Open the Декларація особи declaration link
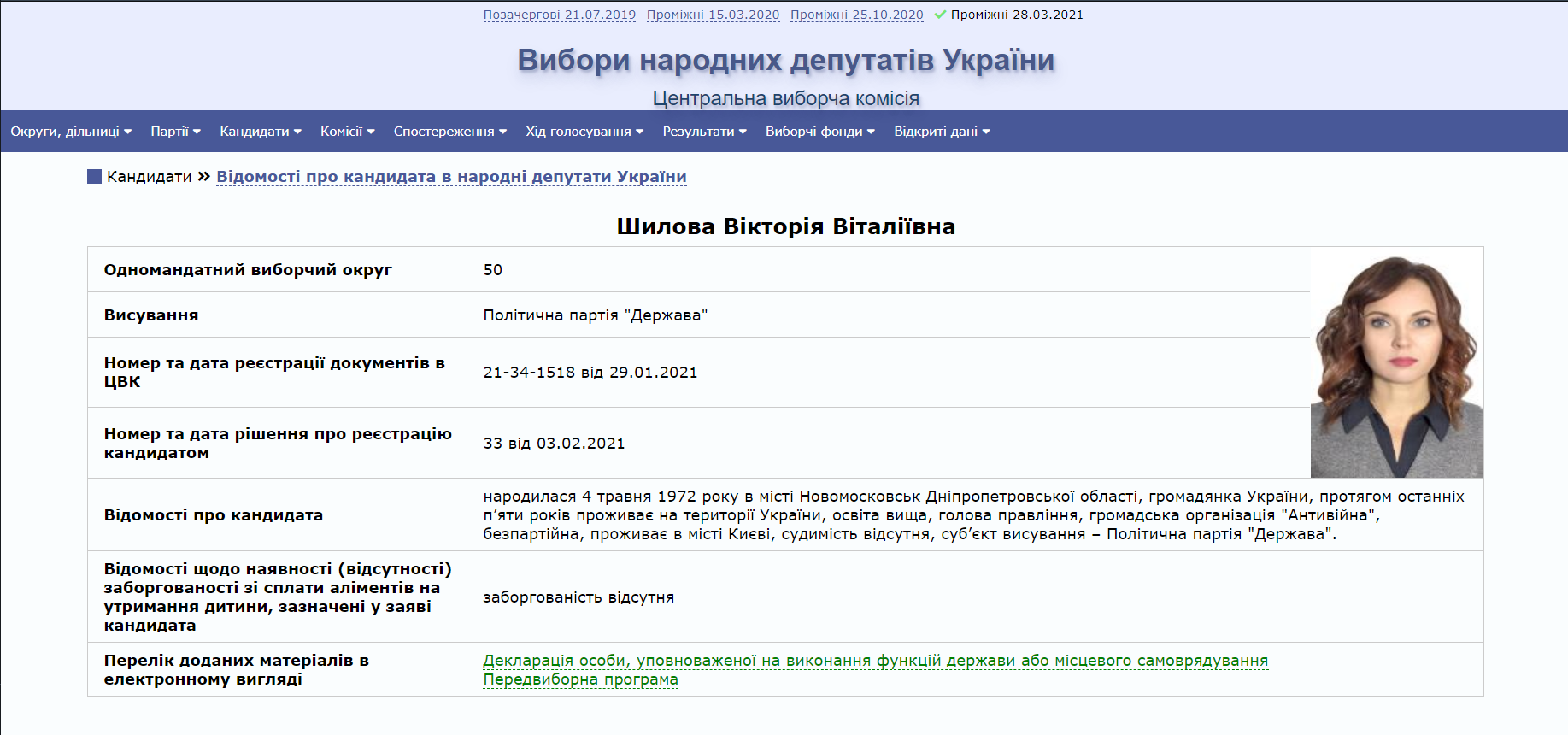The height and width of the screenshot is (735, 1568). (875, 661)
